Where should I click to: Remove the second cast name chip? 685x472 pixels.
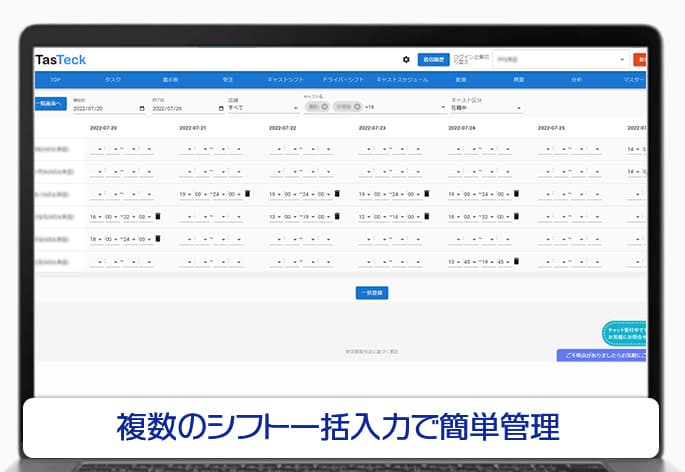(357, 106)
